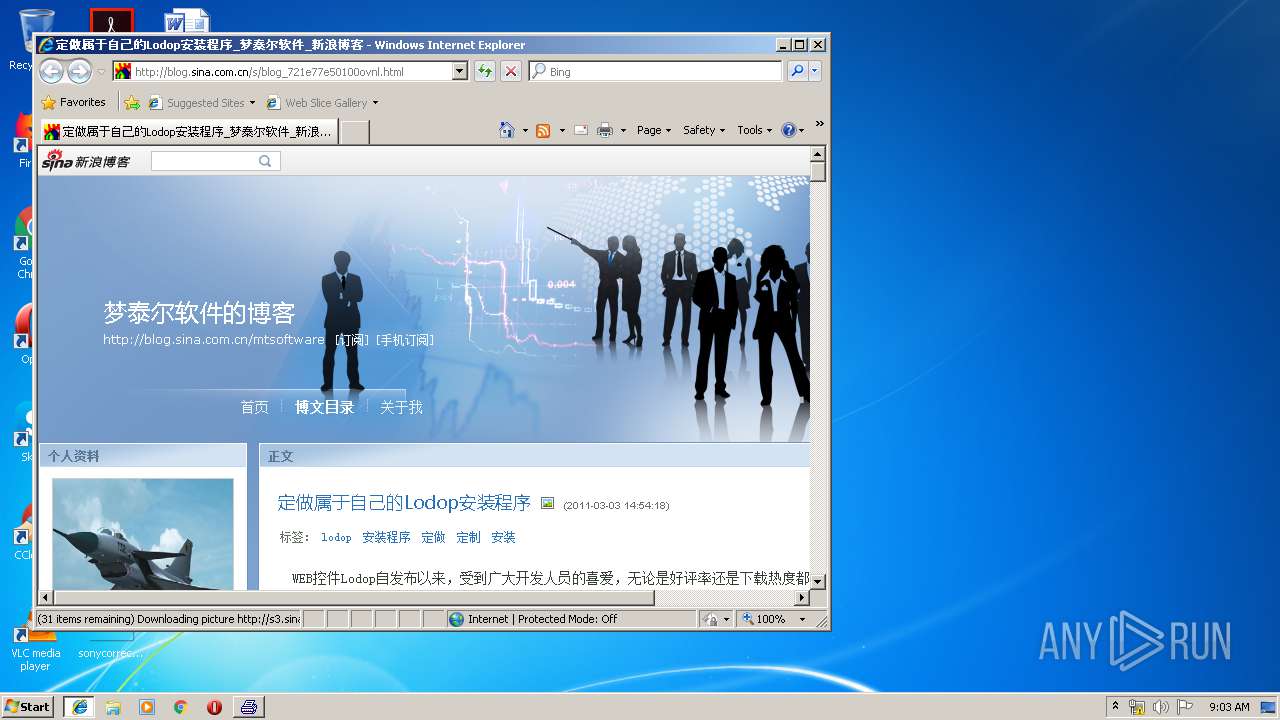Image resolution: width=1280 pixels, height=720 pixels.
Task: Click the horizontal scrollbar left arrow
Action: click(46, 597)
